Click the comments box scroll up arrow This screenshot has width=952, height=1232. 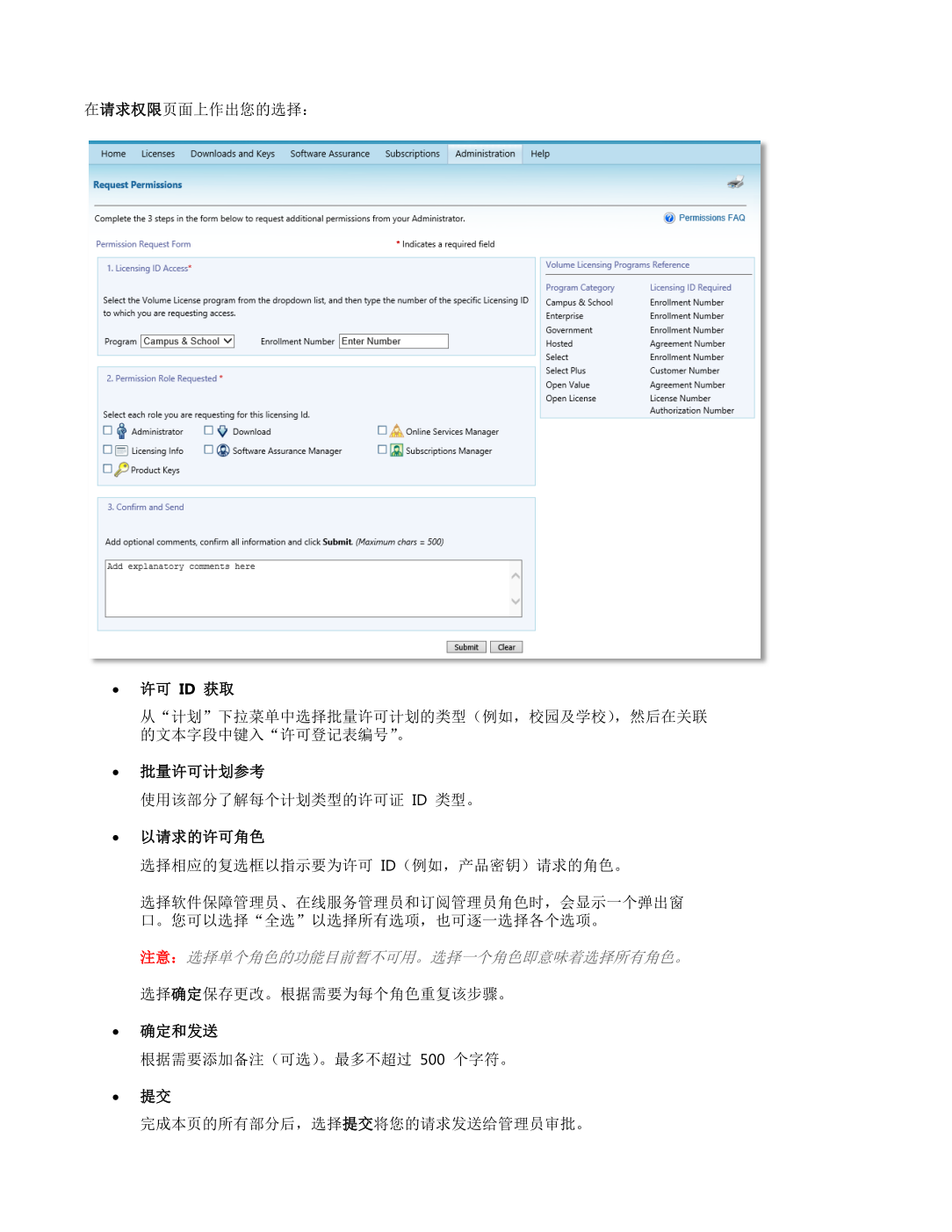pyautogui.click(x=516, y=575)
